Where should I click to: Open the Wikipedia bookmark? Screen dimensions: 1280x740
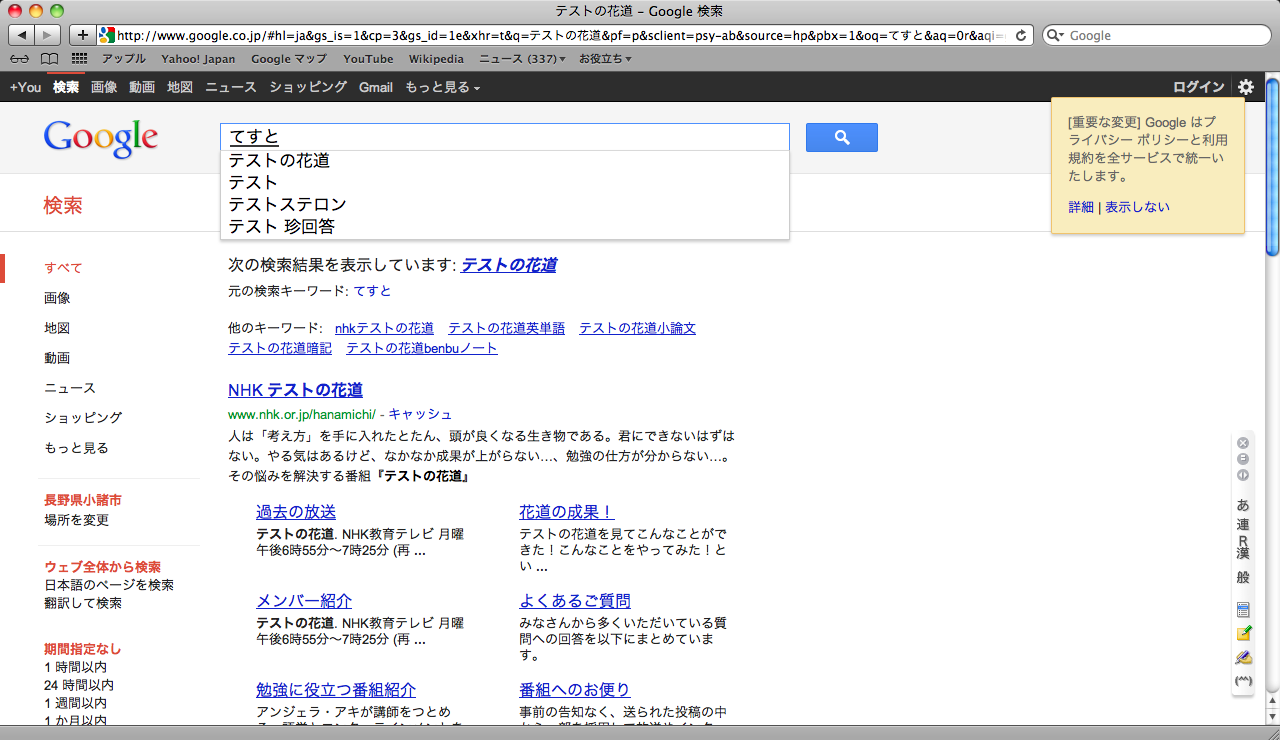click(436, 59)
